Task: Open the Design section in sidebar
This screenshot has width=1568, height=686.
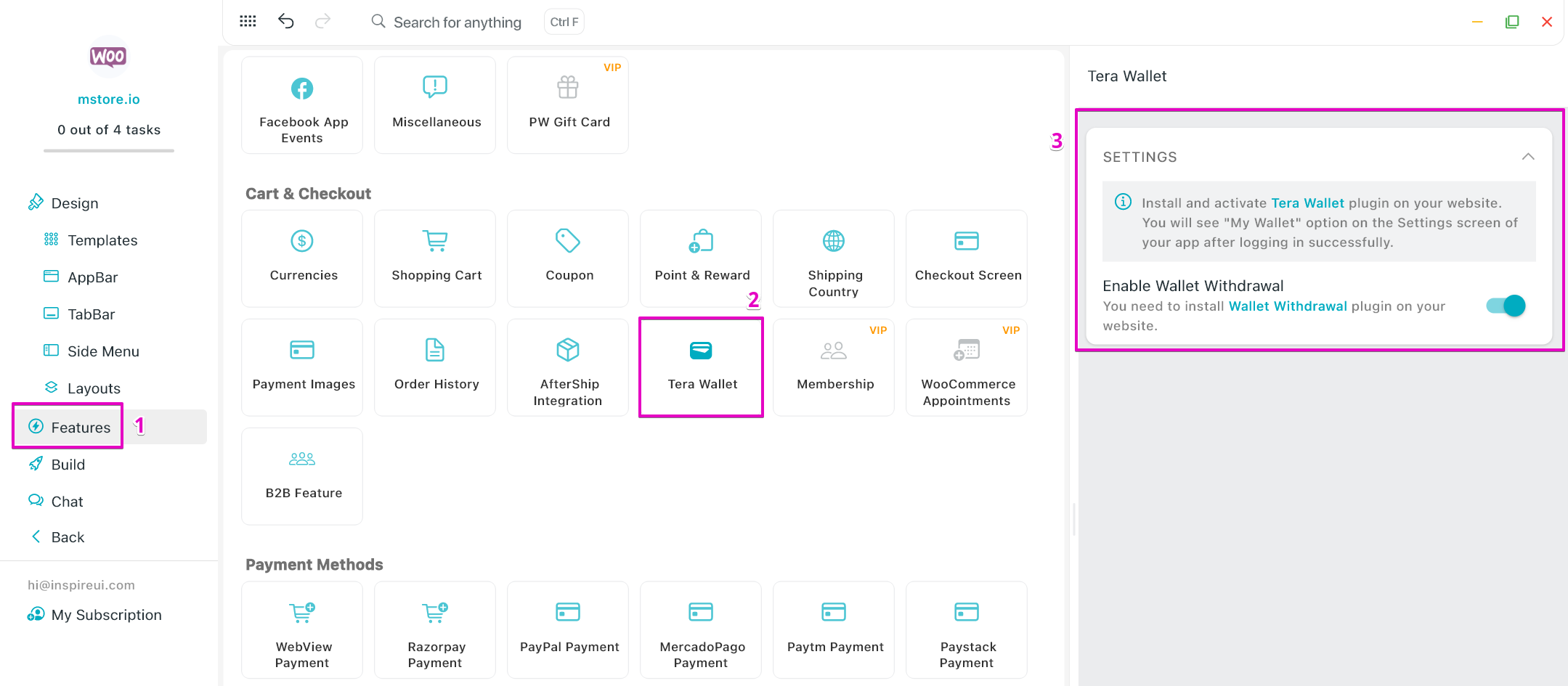Action: (74, 203)
